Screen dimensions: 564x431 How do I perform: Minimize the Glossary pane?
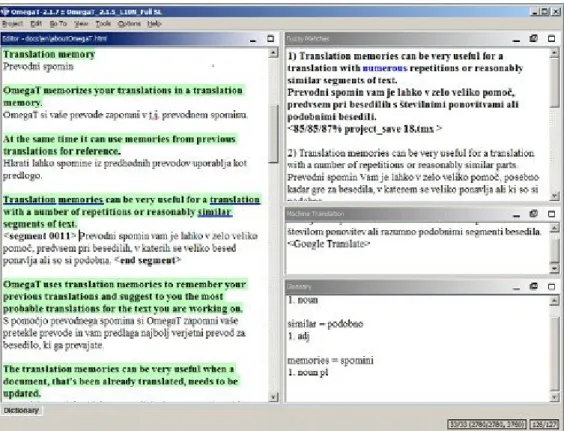pos(516,287)
